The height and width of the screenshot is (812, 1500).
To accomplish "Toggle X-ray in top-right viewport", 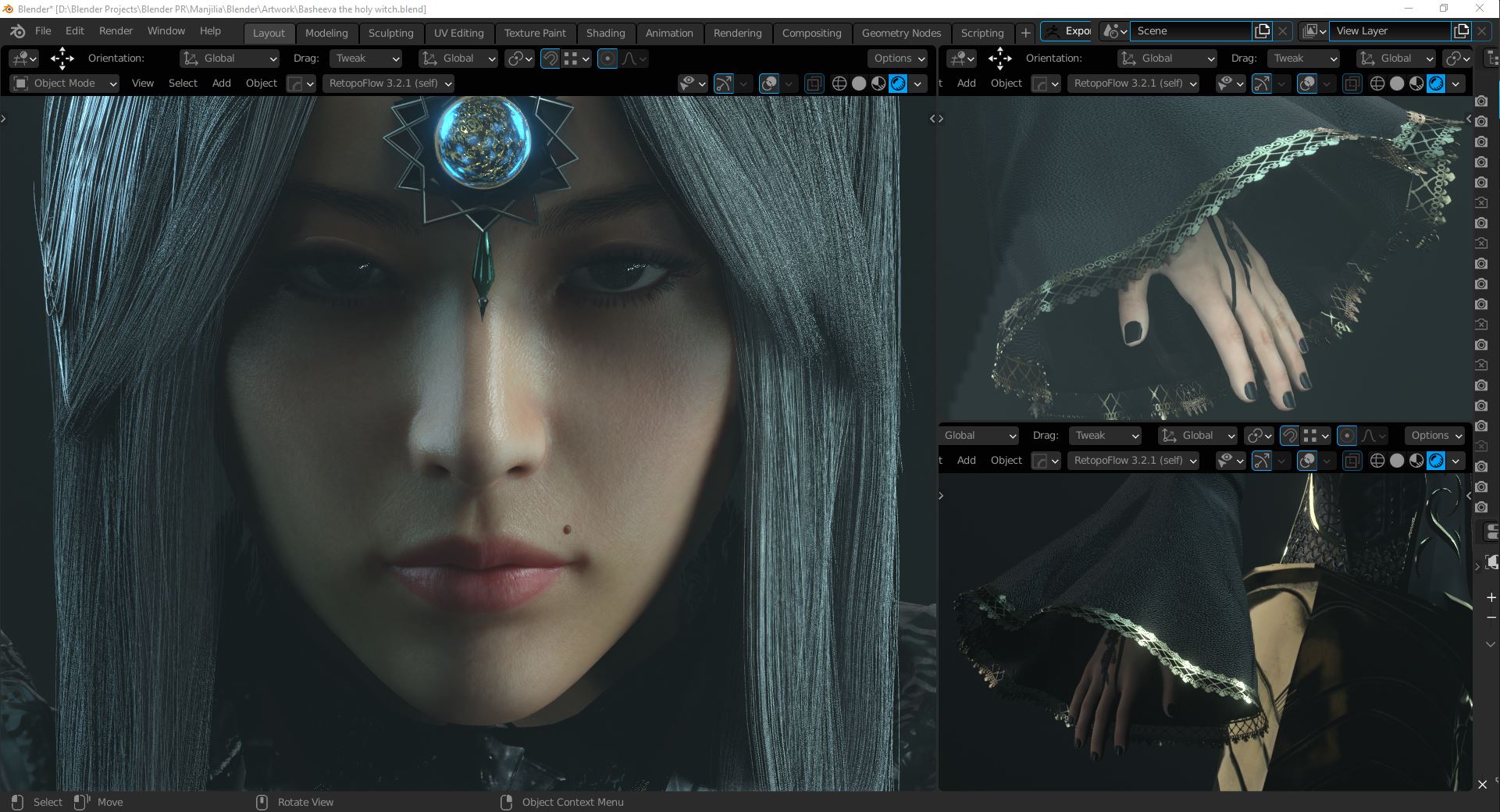I will [x=1352, y=84].
